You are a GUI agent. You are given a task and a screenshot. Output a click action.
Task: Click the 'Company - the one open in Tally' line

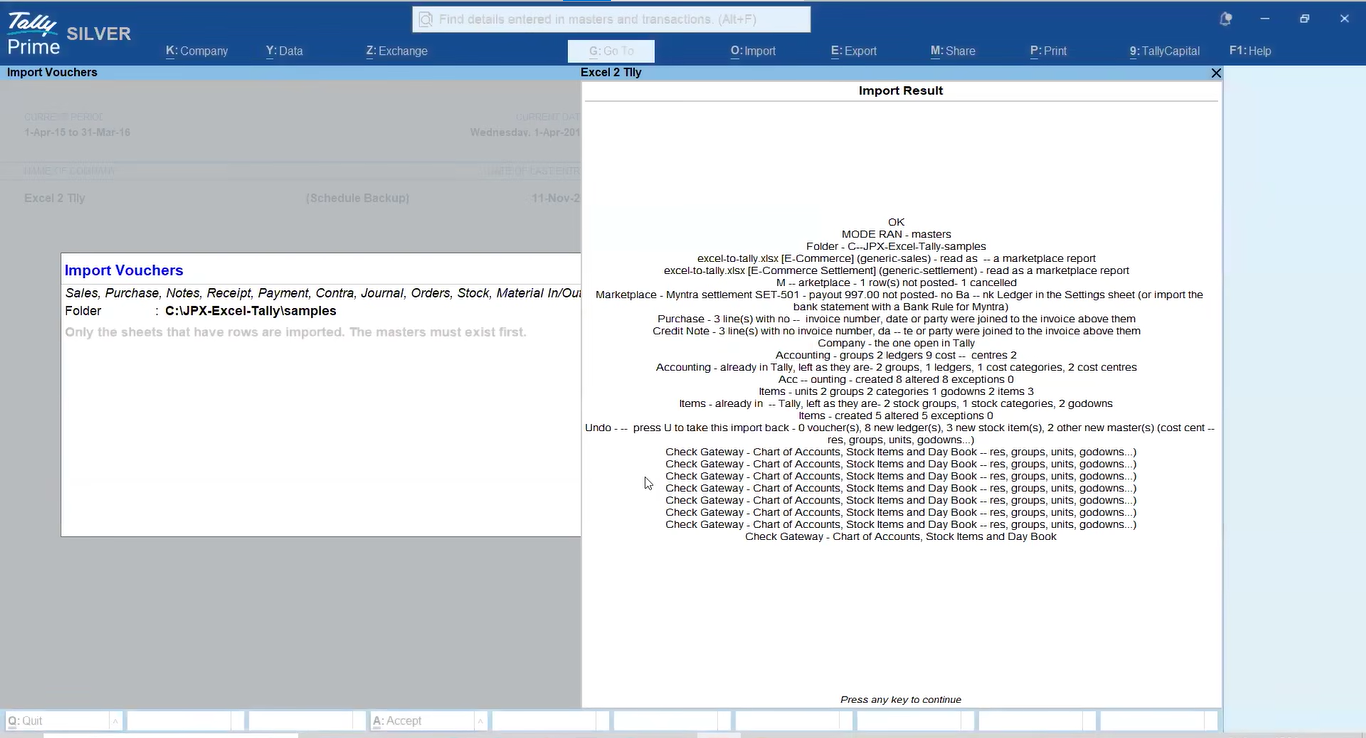[896, 343]
